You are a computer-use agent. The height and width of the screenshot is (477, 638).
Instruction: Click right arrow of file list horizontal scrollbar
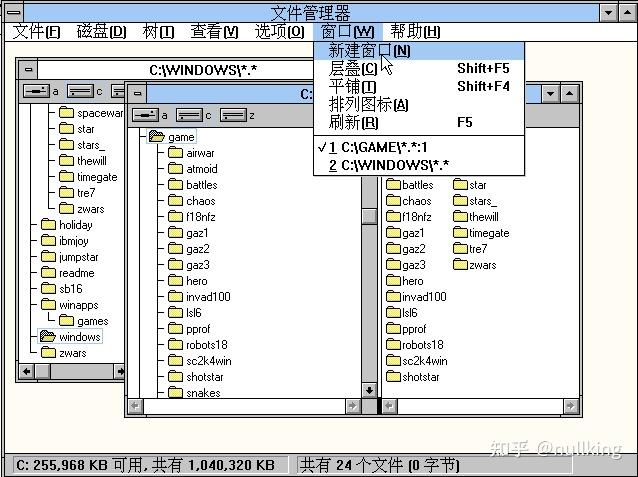pyautogui.click(x=570, y=406)
